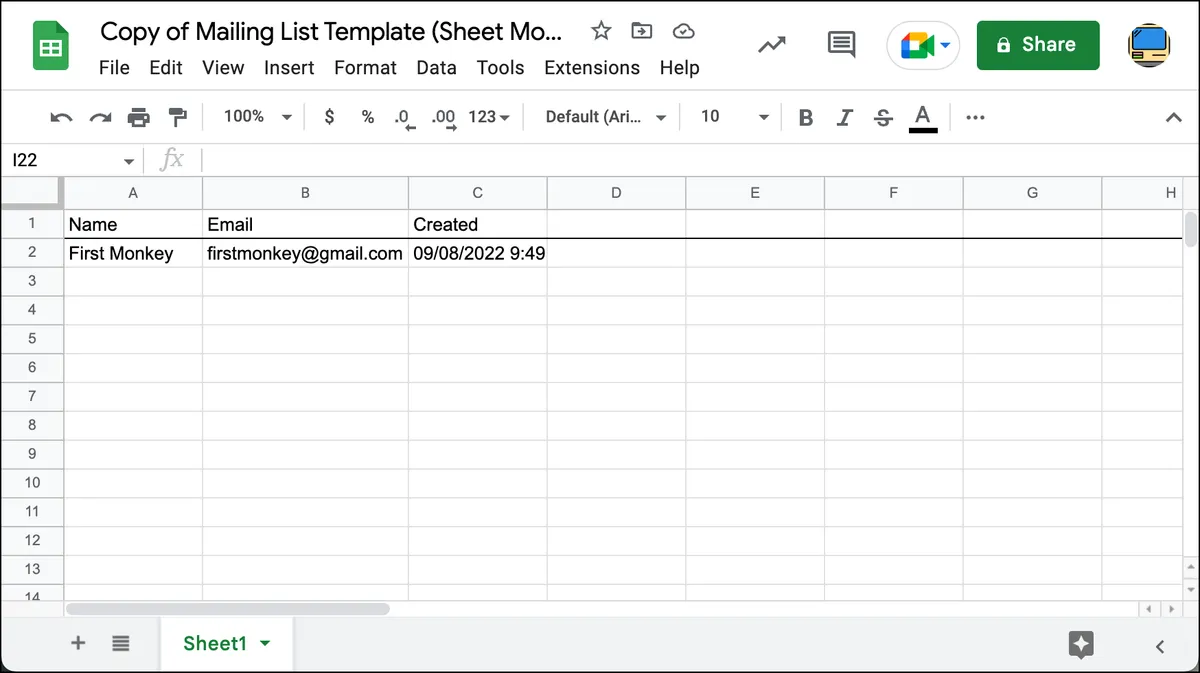The height and width of the screenshot is (673, 1200).
Task: Click the horizontal scrollbar thumb
Action: click(227, 608)
